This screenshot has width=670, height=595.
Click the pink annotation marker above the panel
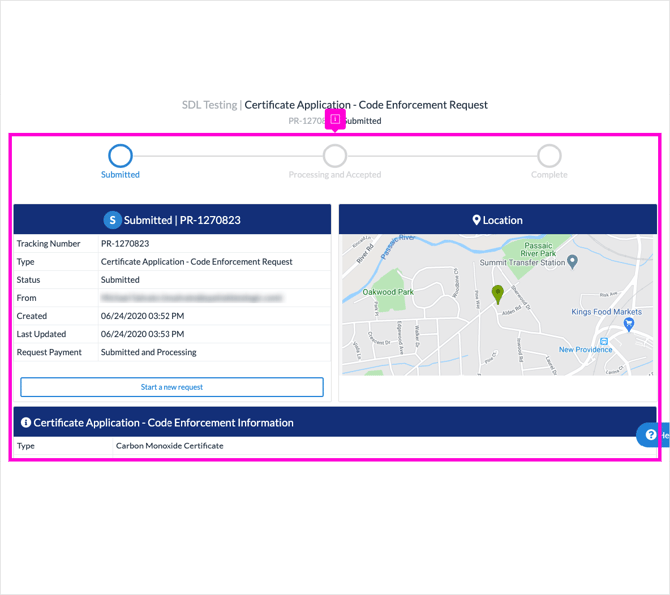(335, 120)
